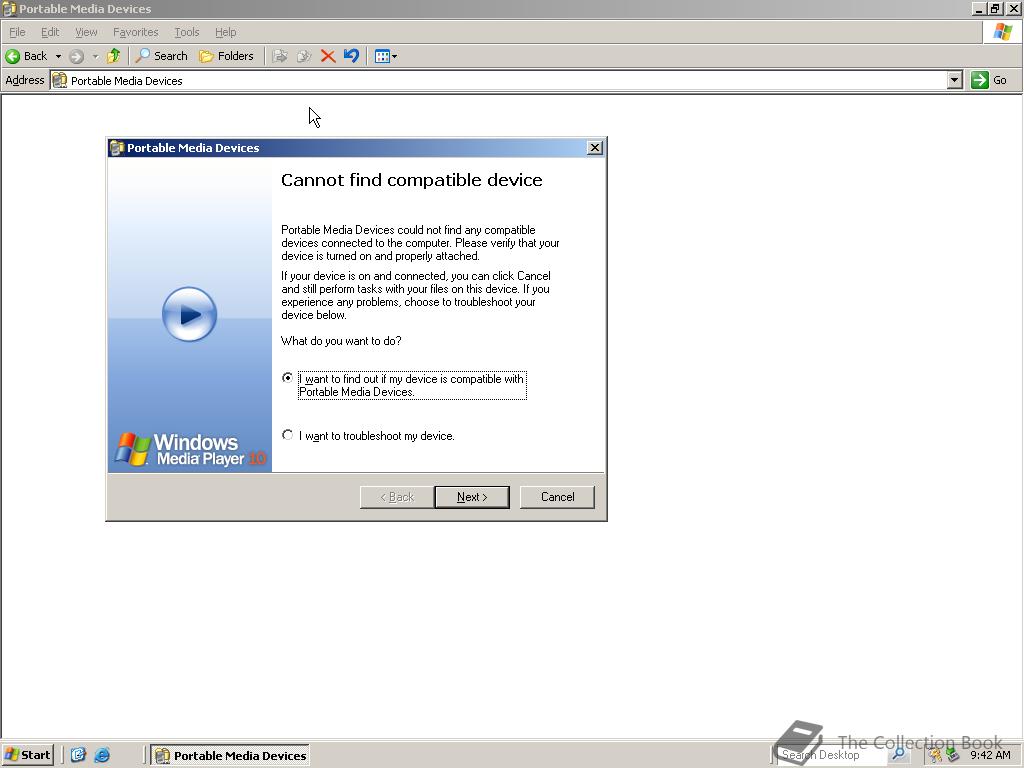This screenshot has width=1024, height=768.
Task: Click the taskbar clock showing 9:42 AM
Action: click(x=990, y=755)
